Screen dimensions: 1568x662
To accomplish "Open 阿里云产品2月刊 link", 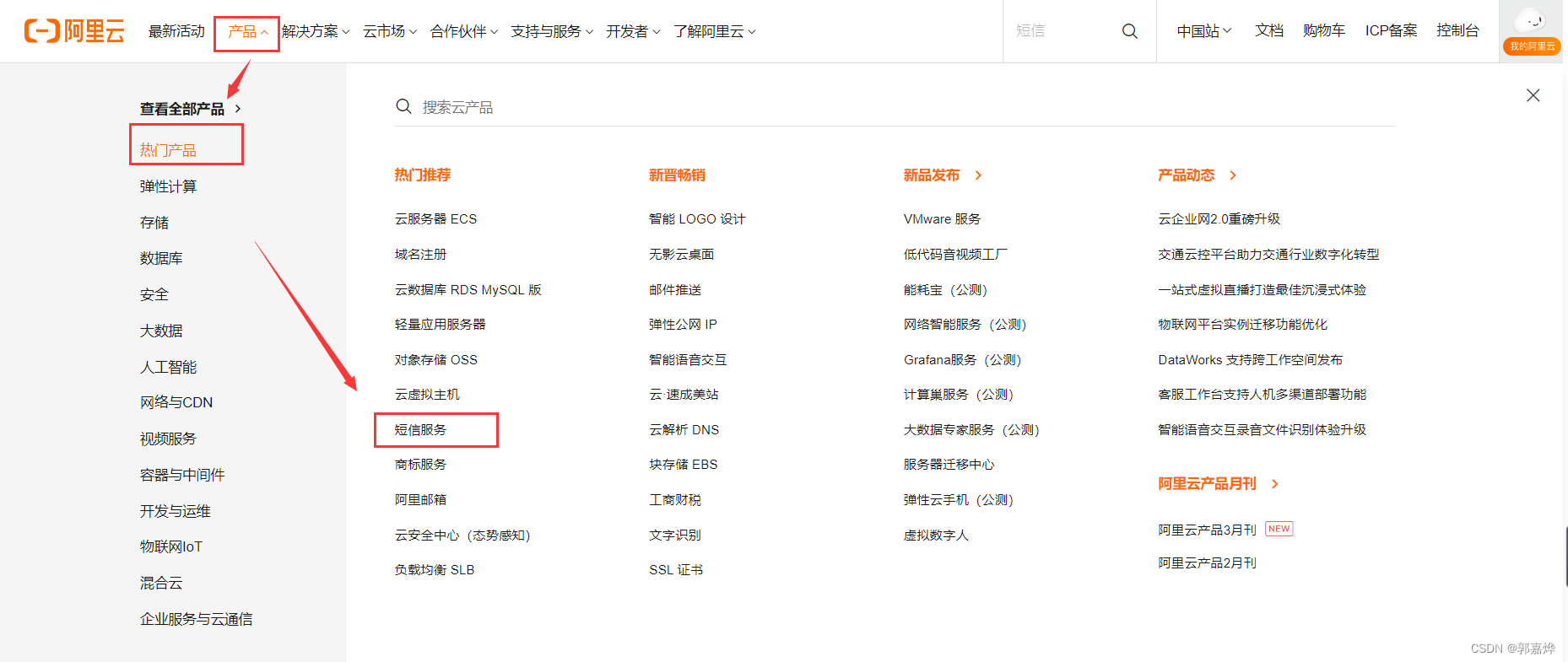I will pos(1208,562).
